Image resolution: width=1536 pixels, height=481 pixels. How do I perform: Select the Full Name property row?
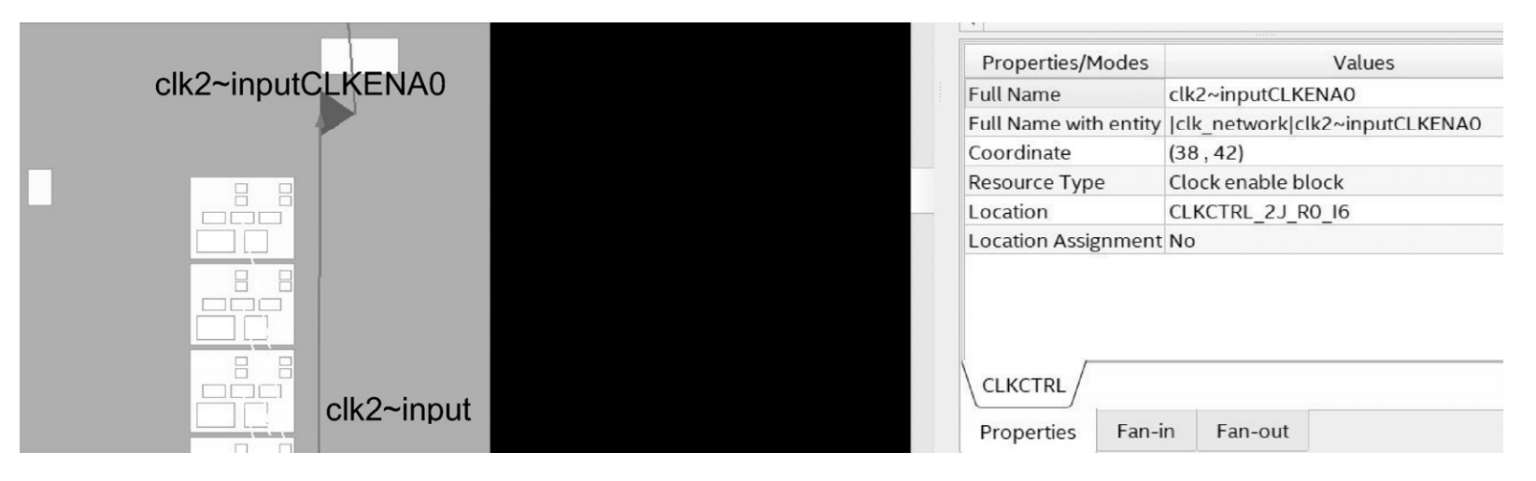[1233, 95]
